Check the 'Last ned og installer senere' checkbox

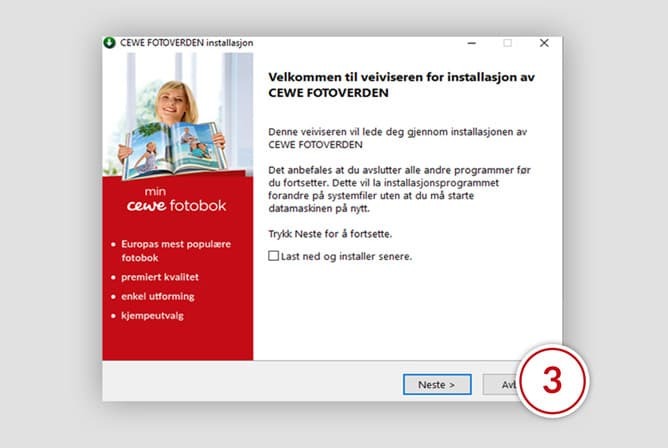pyautogui.click(x=274, y=256)
